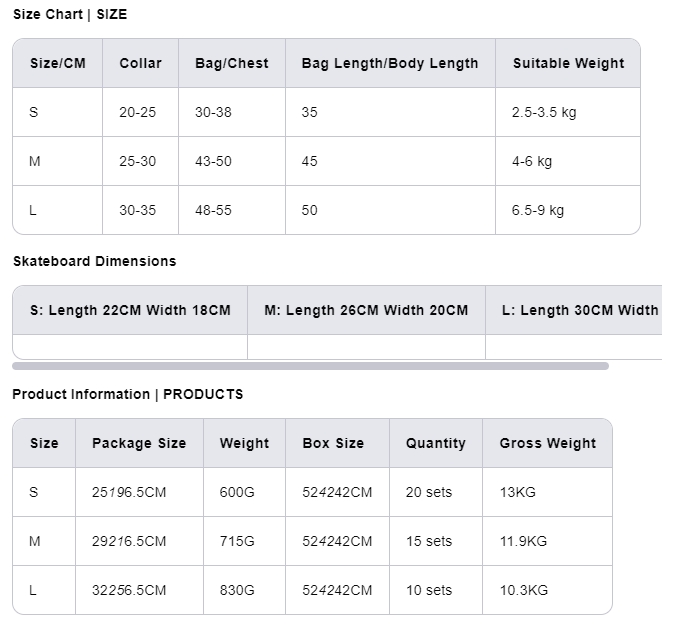Select the Bag Length/Body Length header
674x626 pixels.
(x=389, y=63)
